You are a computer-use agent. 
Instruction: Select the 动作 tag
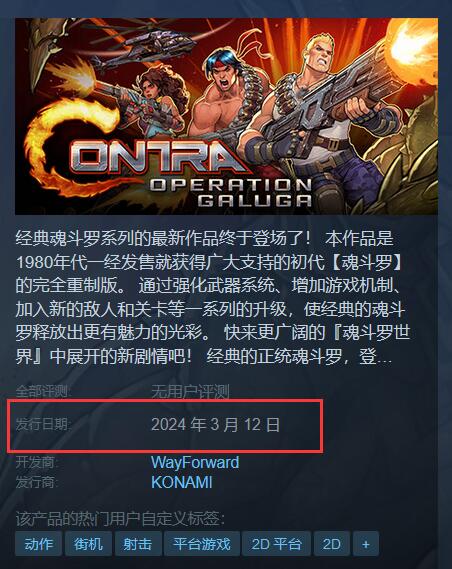tap(38, 544)
